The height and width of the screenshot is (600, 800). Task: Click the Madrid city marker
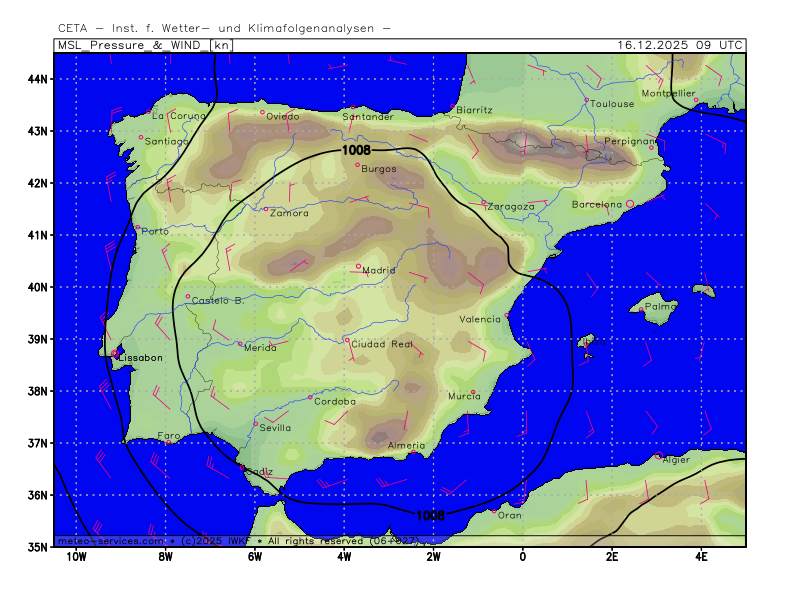coord(358,266)
